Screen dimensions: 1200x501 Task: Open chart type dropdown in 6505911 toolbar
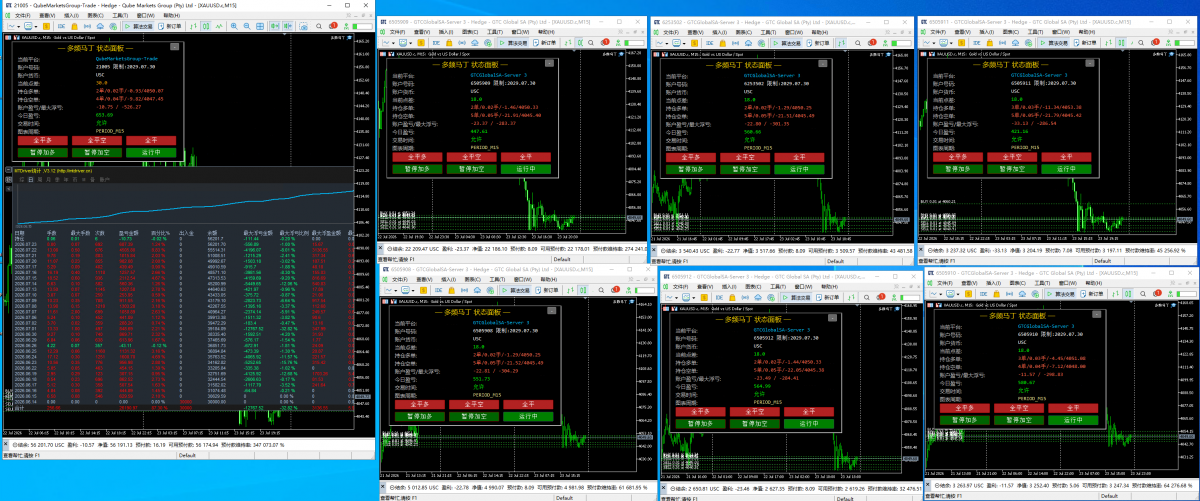[929, 42]
